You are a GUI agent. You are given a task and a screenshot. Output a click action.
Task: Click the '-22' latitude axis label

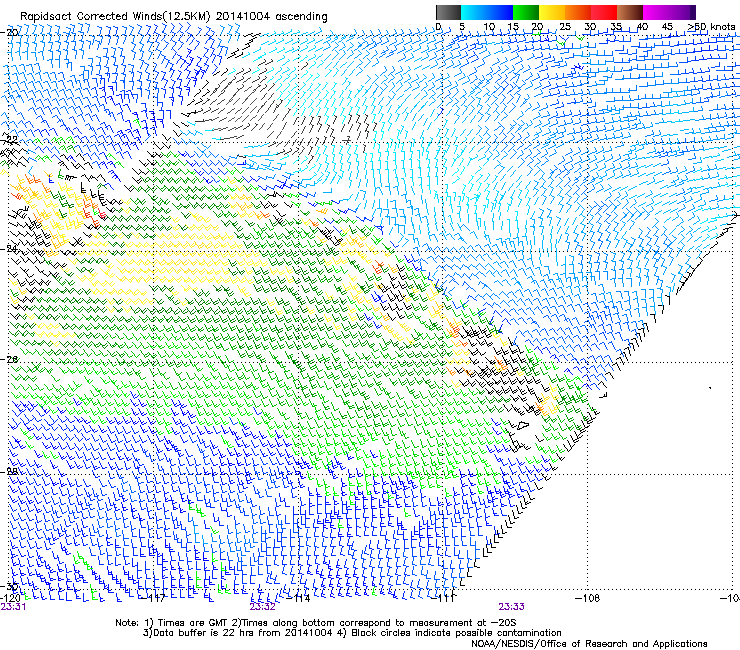tap(9, 140)
